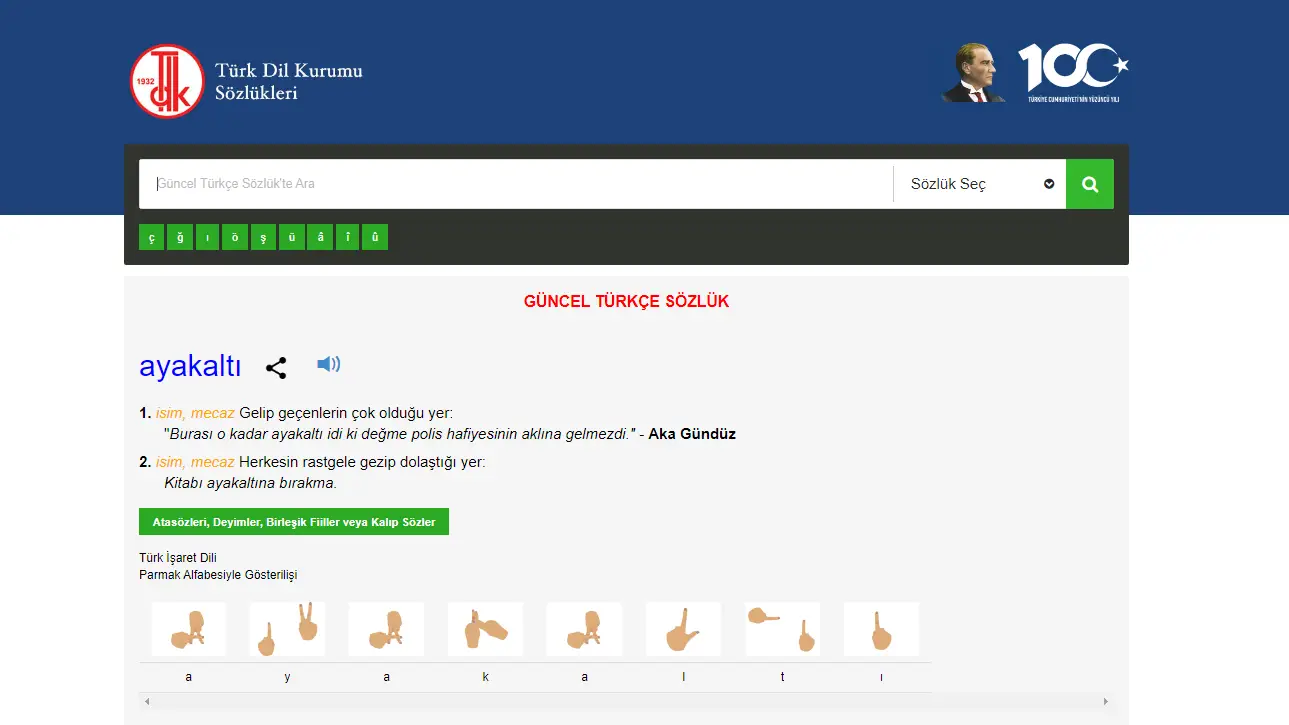Click the sign language image for t
This screenshot has width=1289, height=725.
tap(782, 629)
